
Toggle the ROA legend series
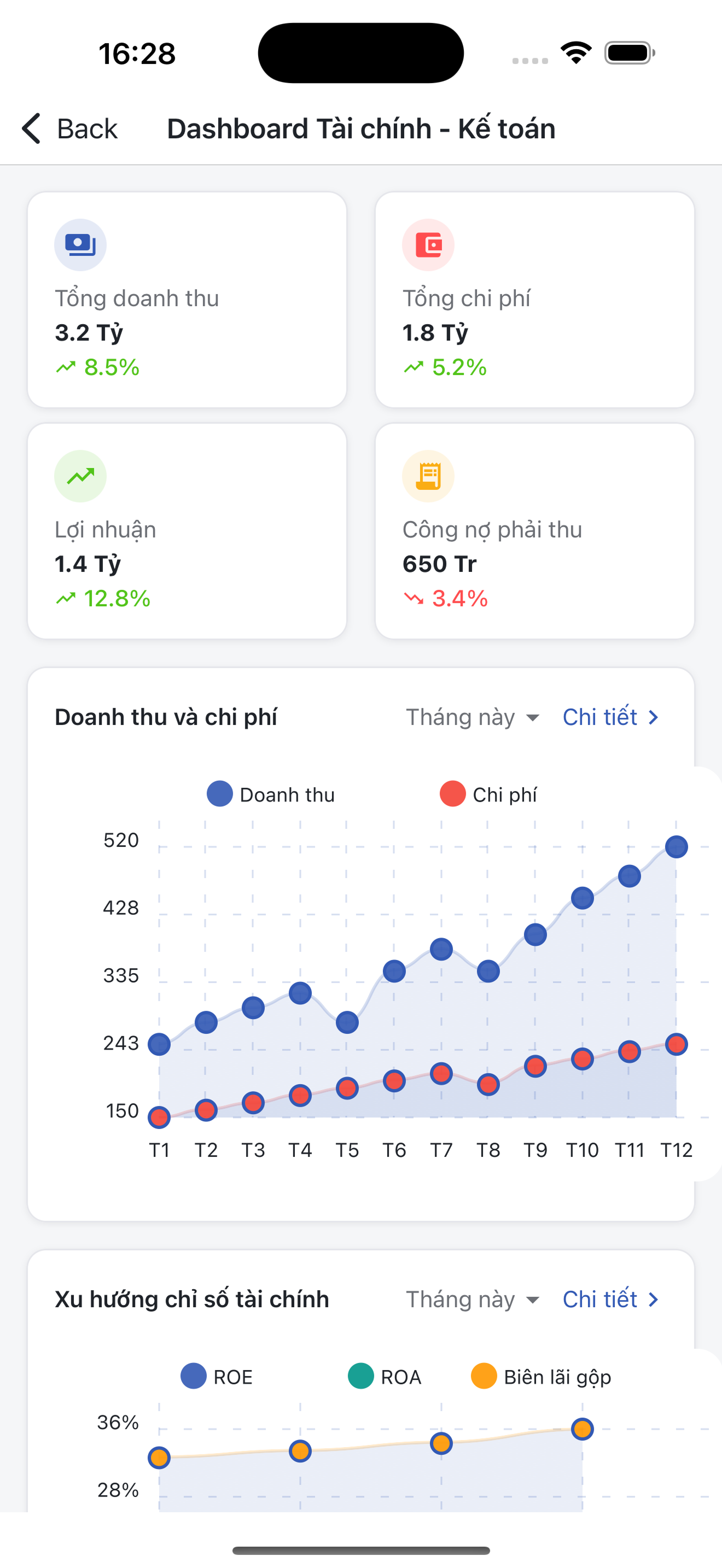pyautogui.click(x=385, y=1376)
